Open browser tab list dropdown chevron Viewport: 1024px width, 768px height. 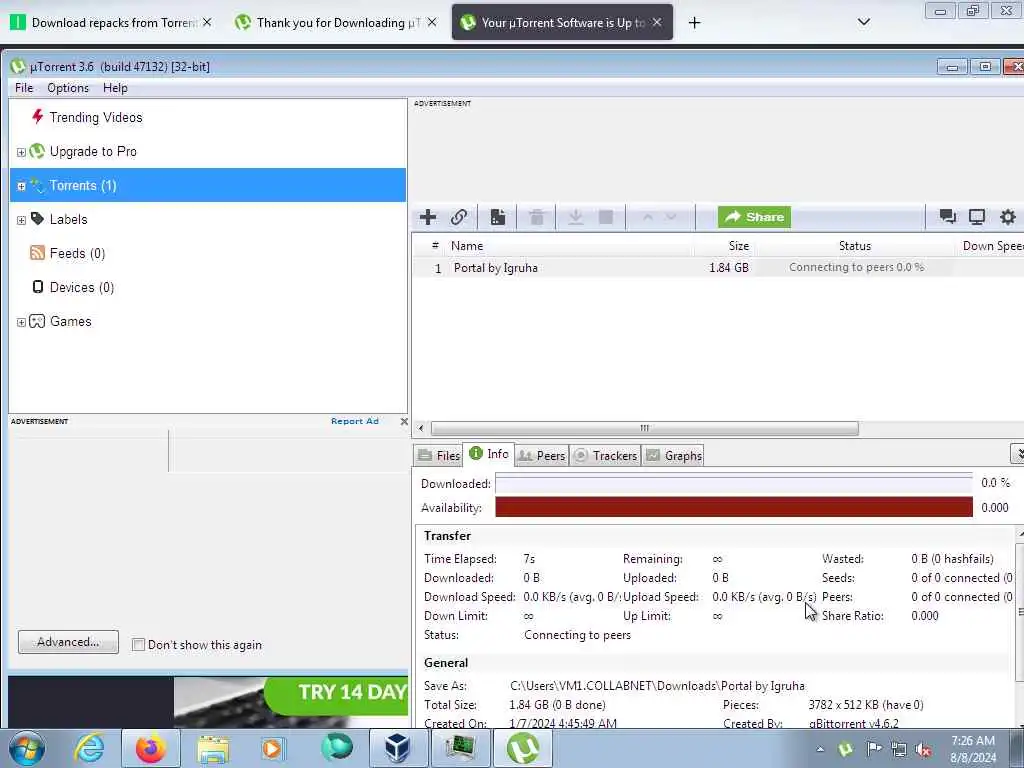(x=863, y=22)
